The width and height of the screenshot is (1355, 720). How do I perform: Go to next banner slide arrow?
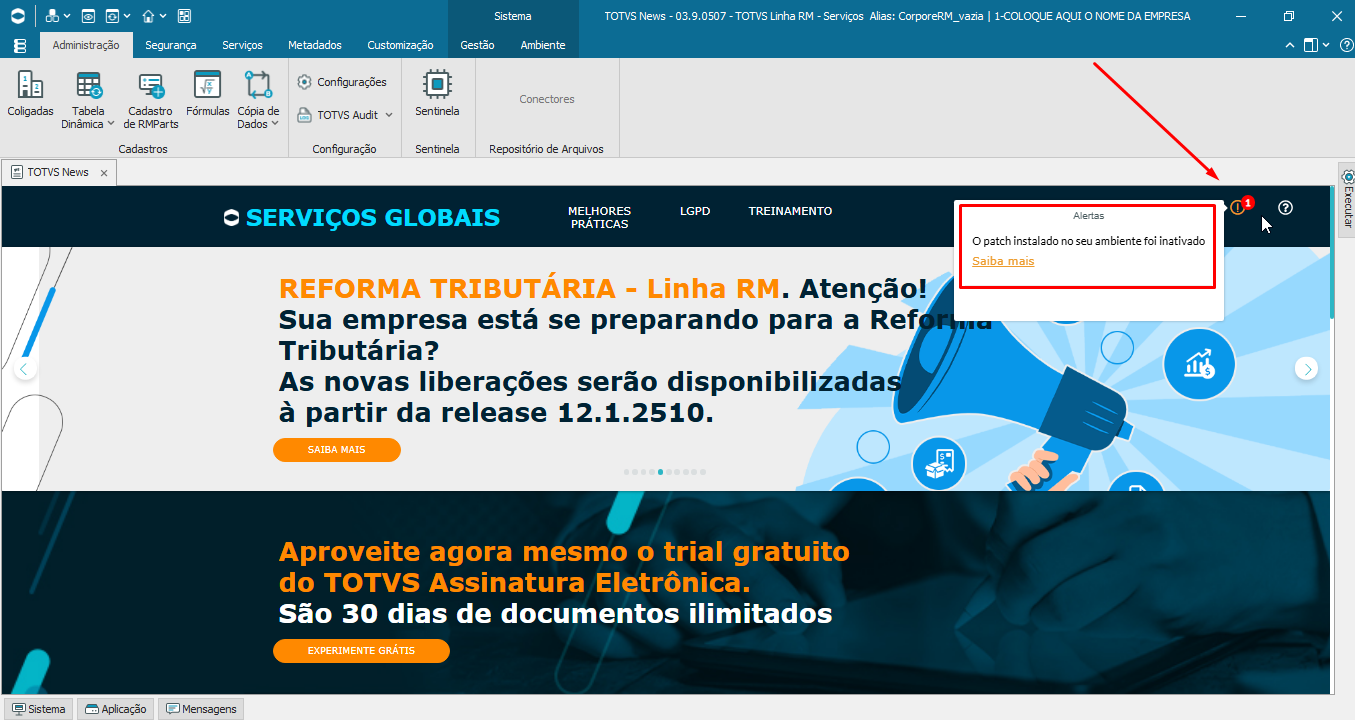(x=1306, y=368)
